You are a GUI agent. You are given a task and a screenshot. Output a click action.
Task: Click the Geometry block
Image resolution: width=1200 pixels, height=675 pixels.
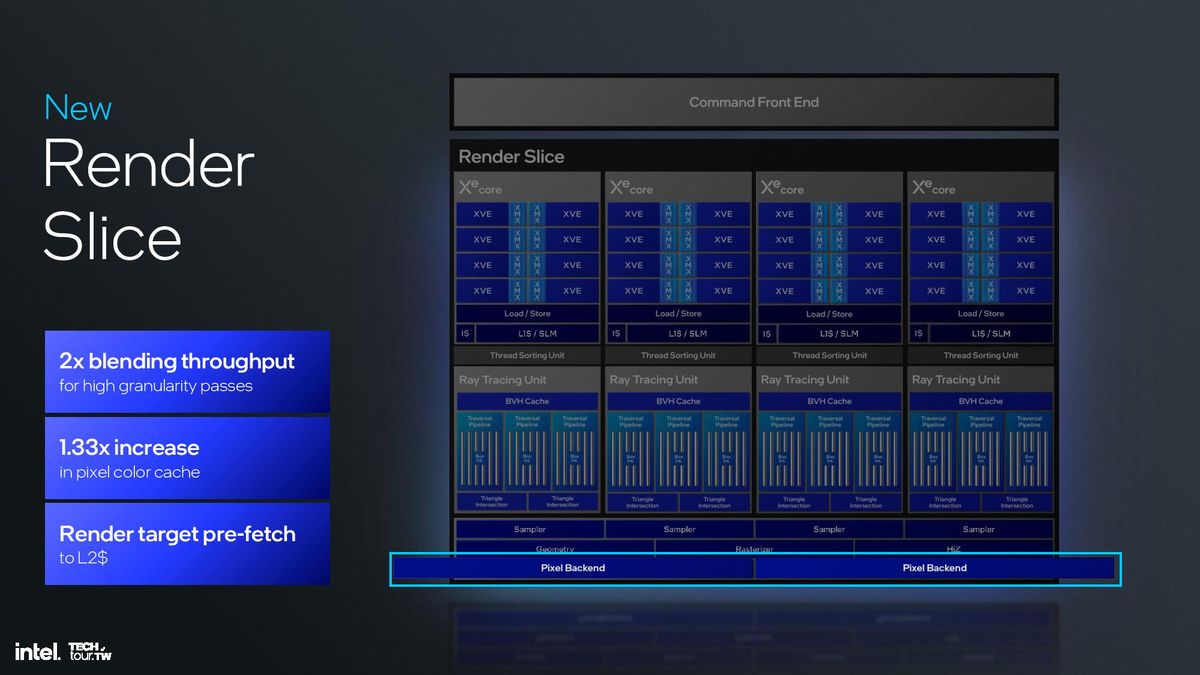pos(554,548)
